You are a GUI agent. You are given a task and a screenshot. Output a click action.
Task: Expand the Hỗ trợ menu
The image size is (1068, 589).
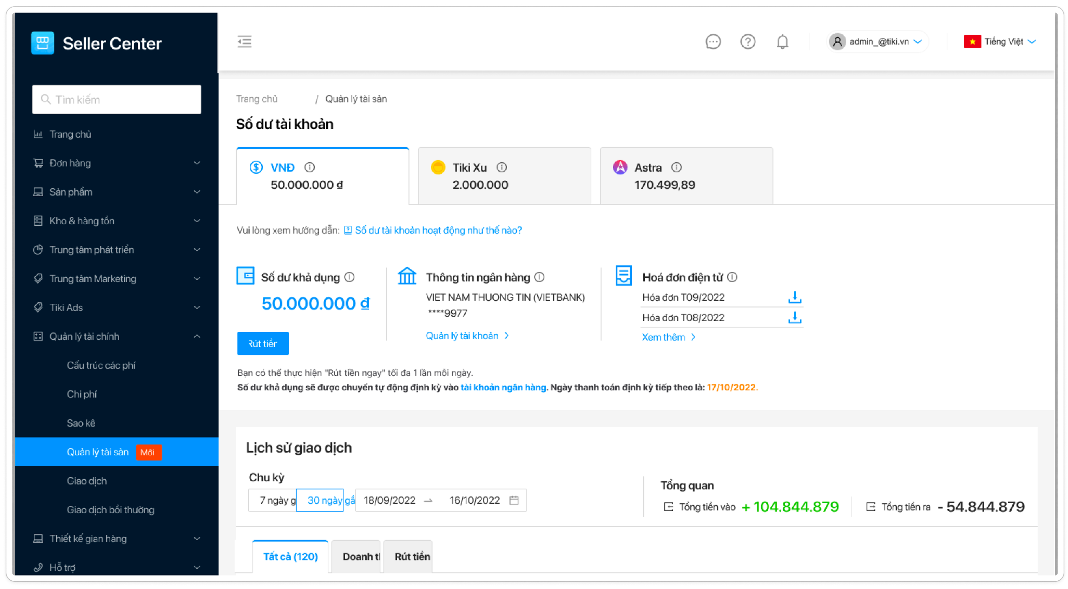tap(116, 567)
